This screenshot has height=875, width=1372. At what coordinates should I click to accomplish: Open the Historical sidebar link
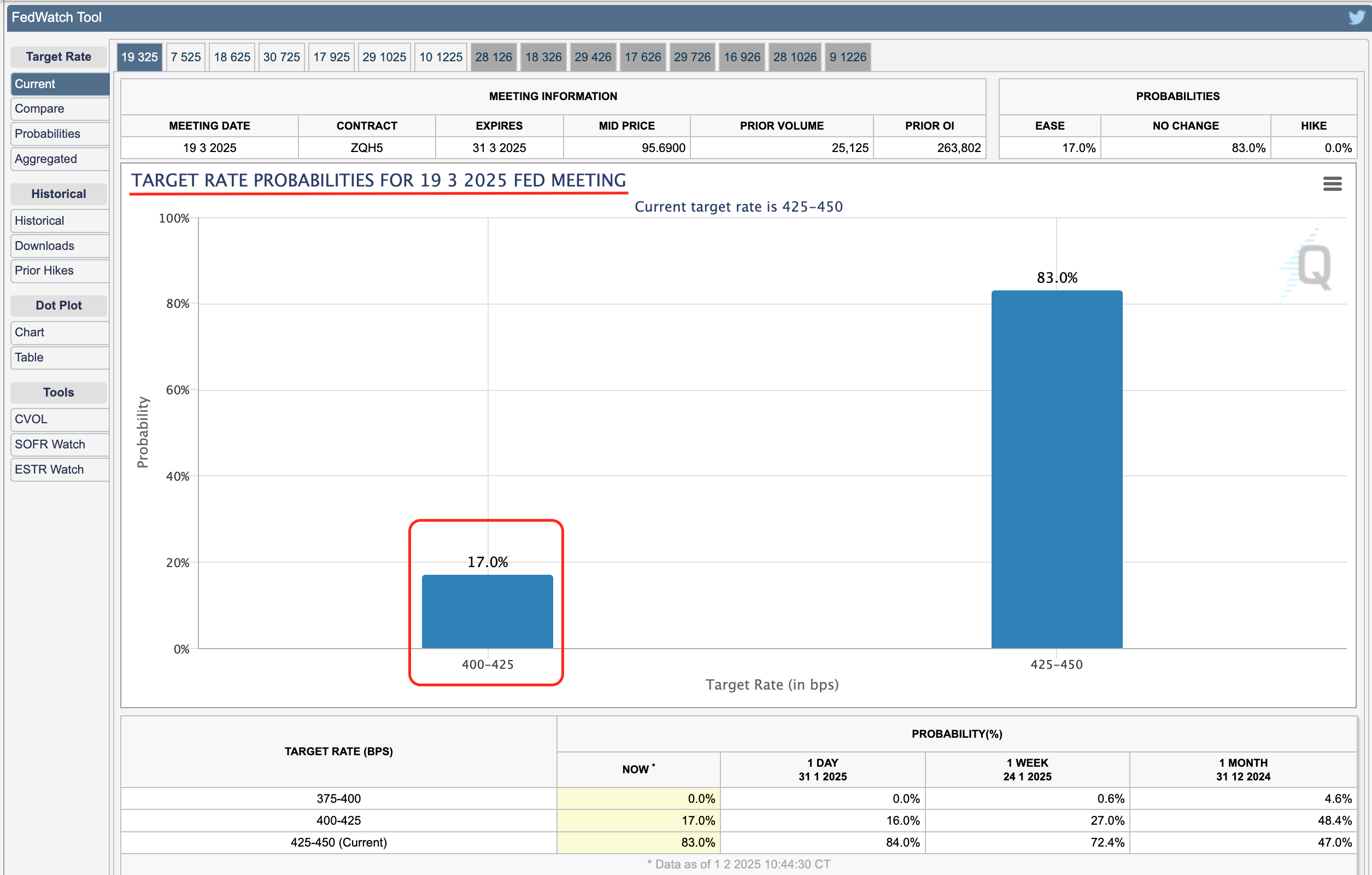[59, 220]
